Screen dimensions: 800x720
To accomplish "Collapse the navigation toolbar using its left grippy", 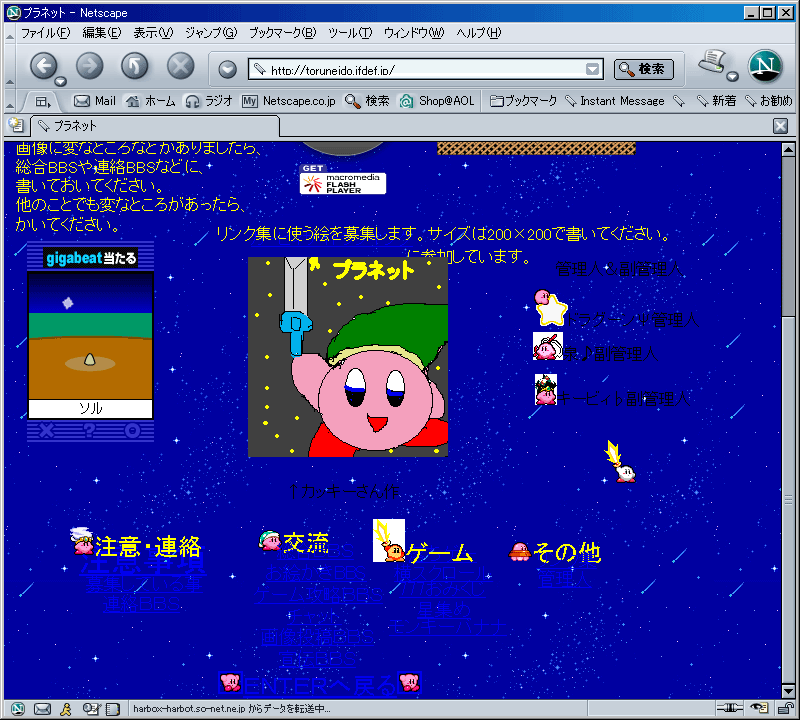I will click(x=10, y=68).
